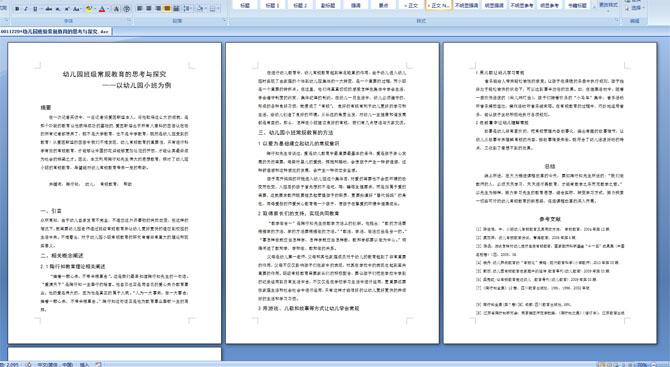Apply the red font color
The image size is (670, 367).
(x=102, y=9)
